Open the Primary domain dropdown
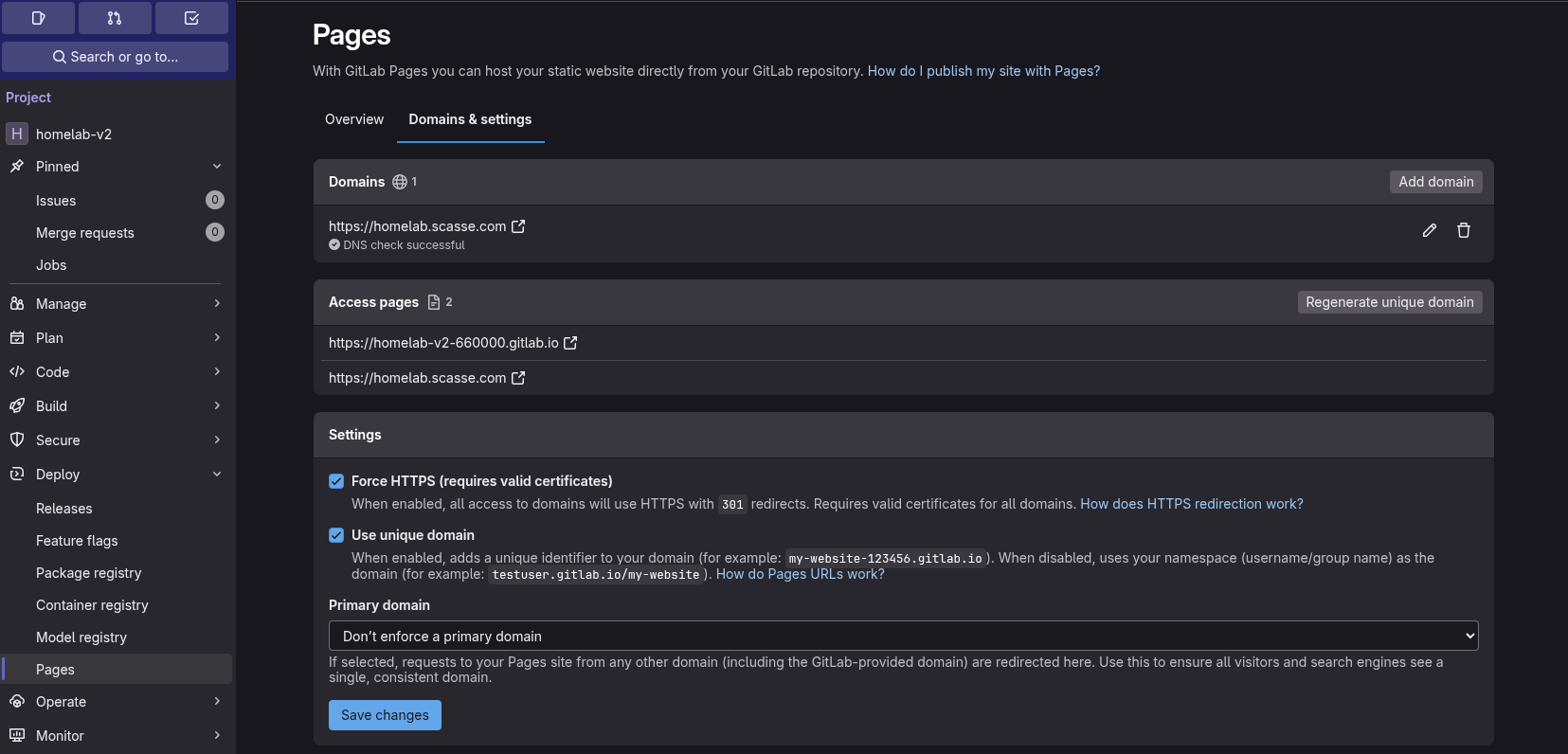The width and height of the screenshot is (1568, 754). (x=902, y=636)
